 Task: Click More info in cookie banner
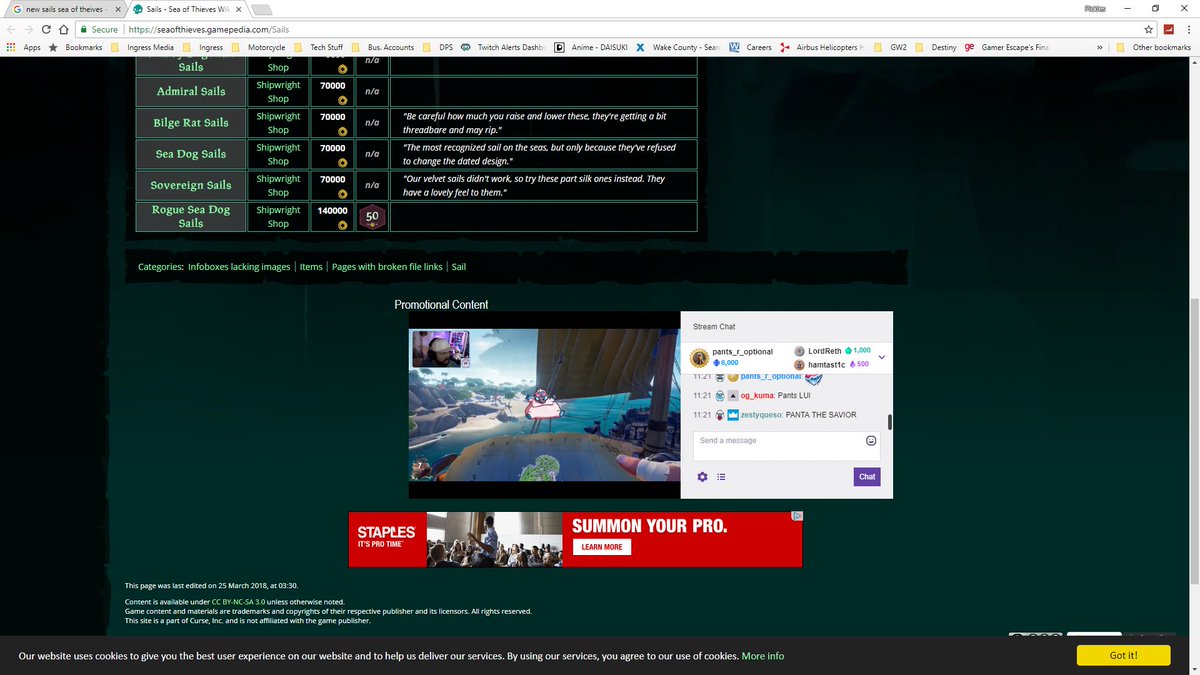[763, 656]
